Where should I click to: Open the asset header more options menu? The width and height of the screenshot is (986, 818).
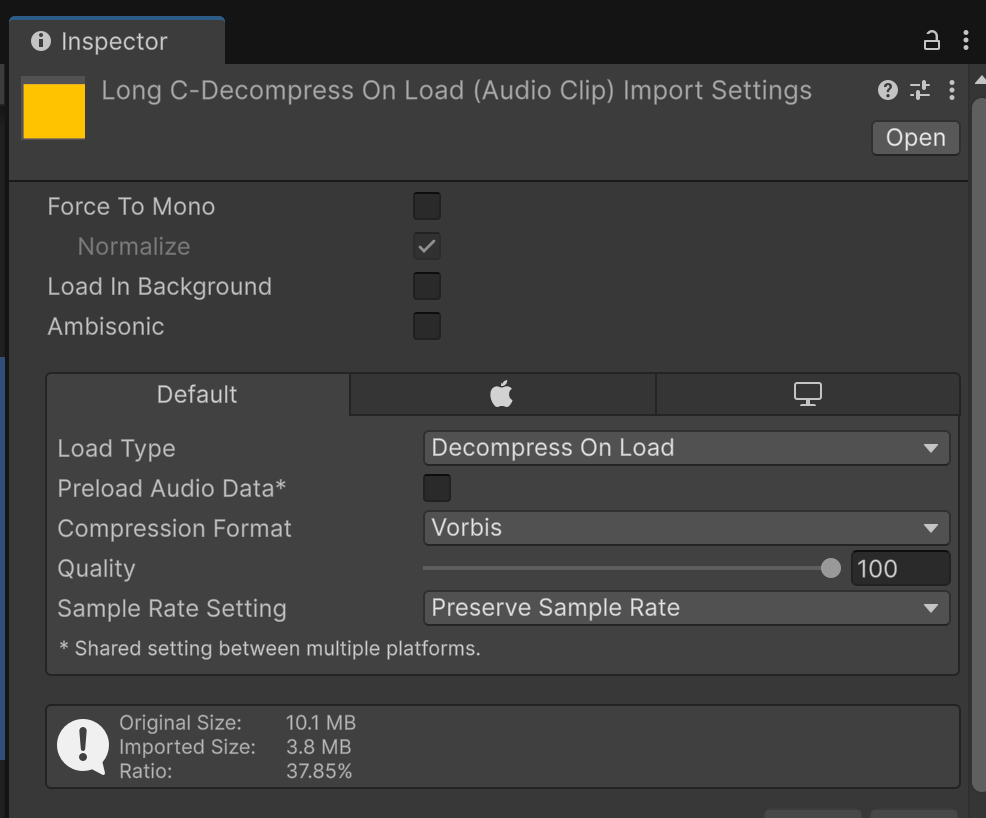coord(951,91)
